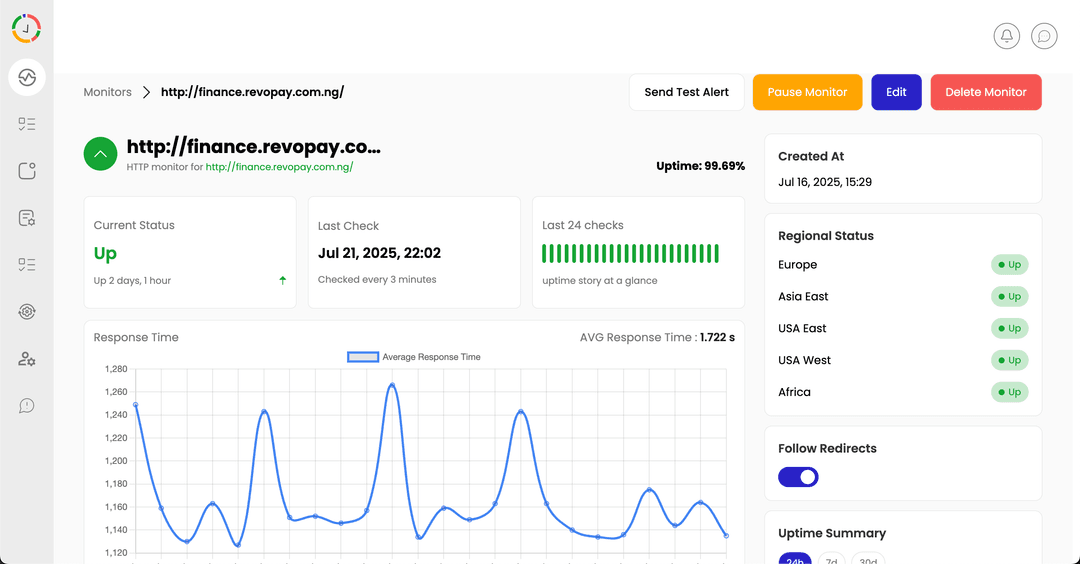Open the lower checklist sidebar icon
This screenshot has width=1080, height=564.
tap(27, 264)
